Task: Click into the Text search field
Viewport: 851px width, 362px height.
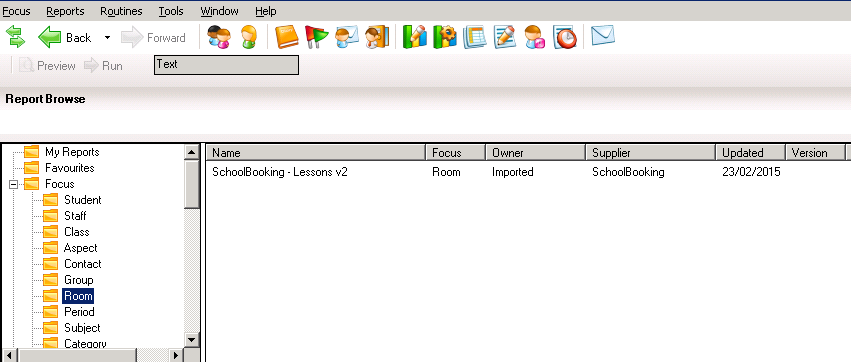Action: tap(226, 65)
